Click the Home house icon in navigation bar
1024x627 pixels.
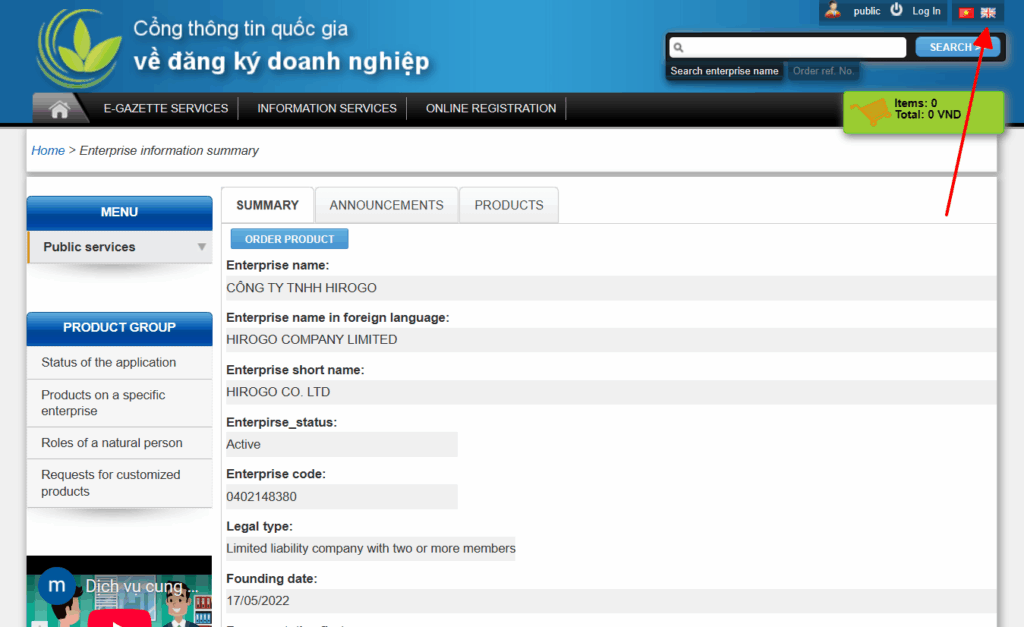59,109
